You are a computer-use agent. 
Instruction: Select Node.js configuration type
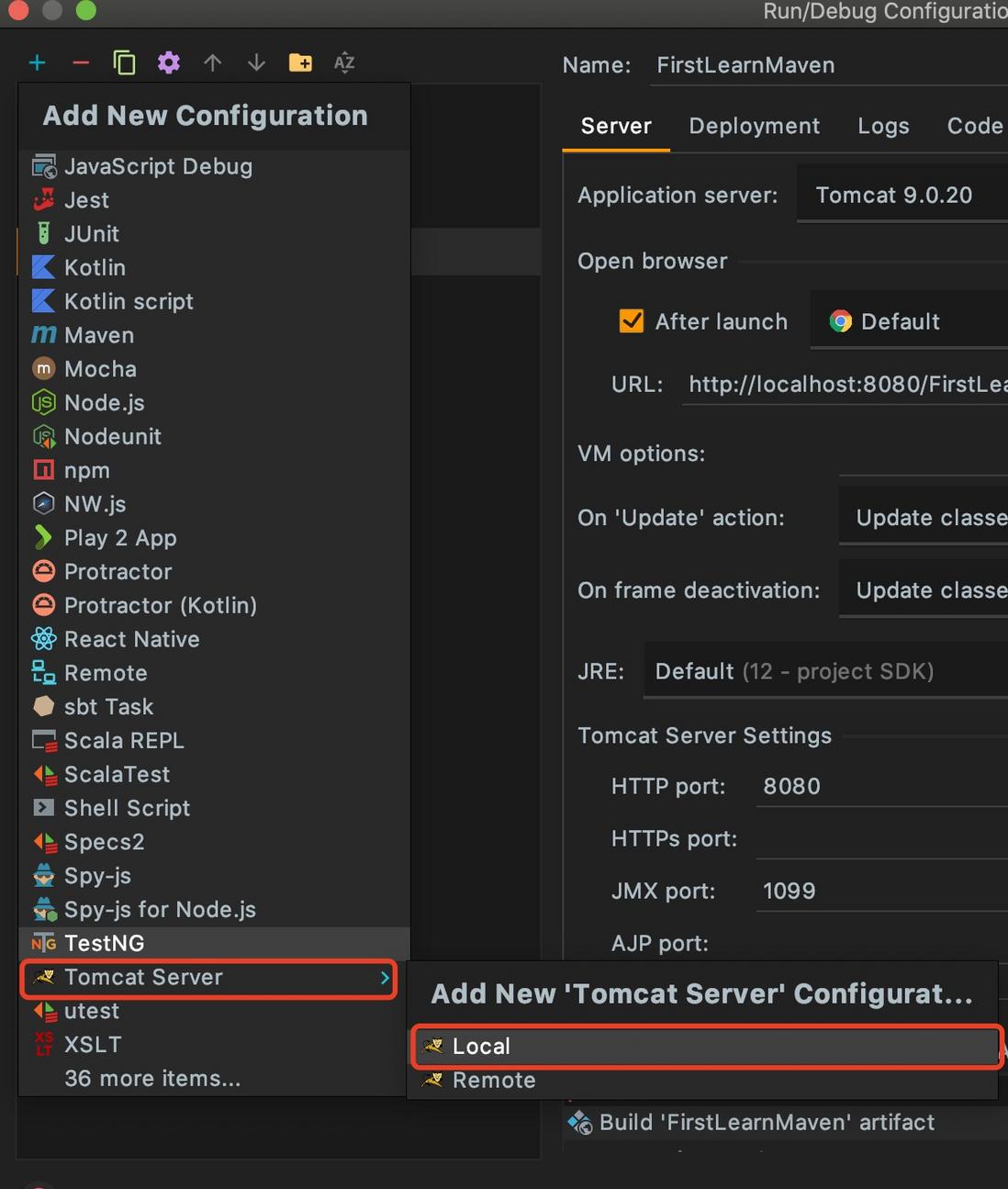pos(214,403)
